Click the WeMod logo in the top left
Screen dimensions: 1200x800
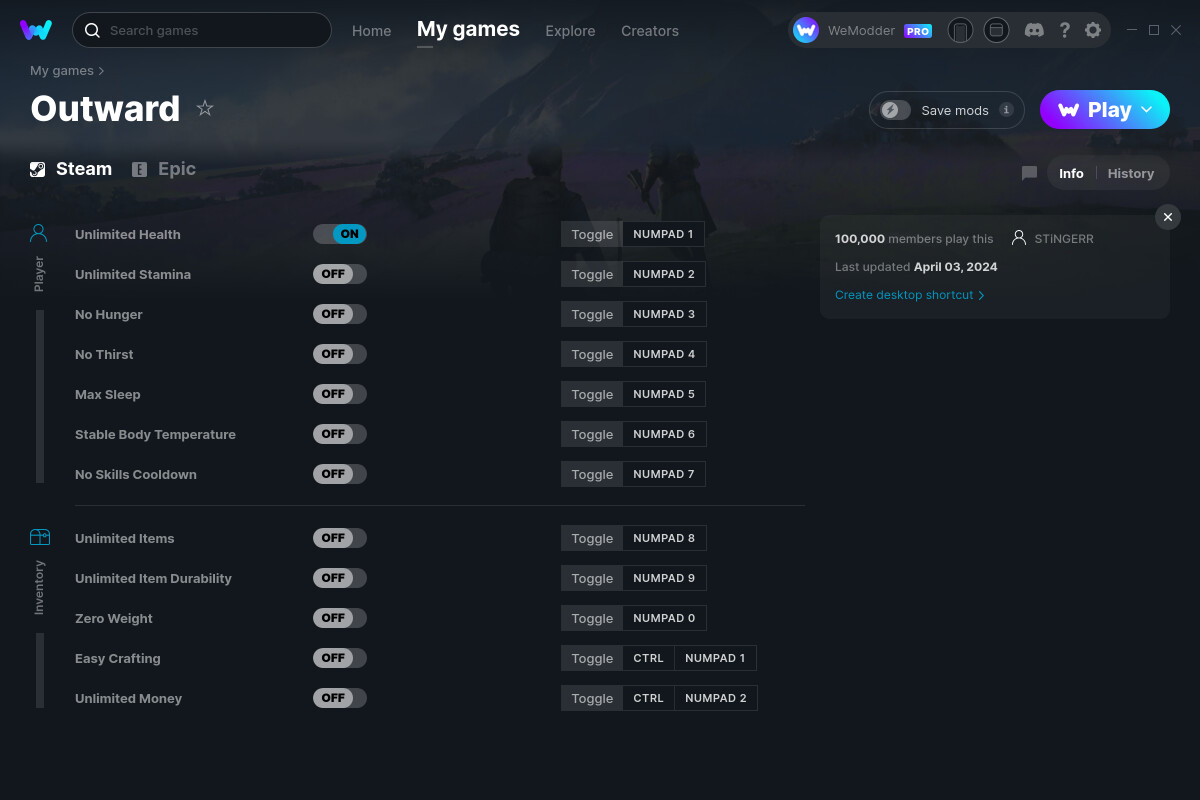click(x=37, y=30)
